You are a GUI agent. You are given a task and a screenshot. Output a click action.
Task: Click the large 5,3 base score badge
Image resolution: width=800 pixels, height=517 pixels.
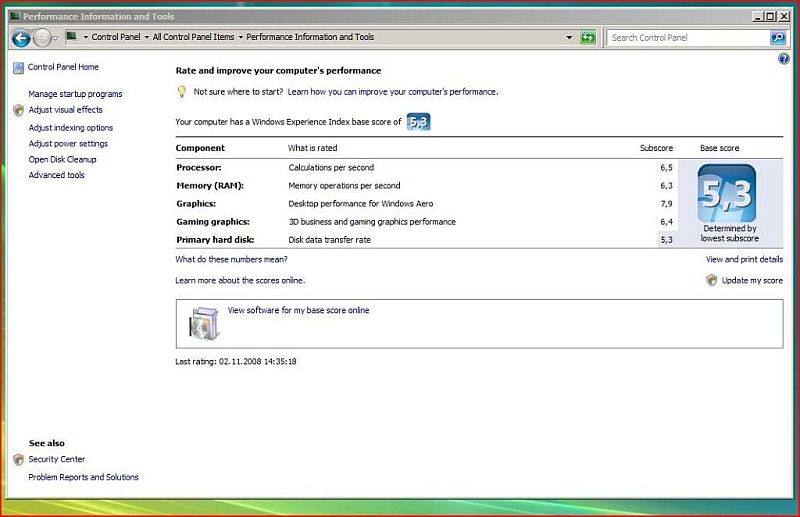(x=727, y=193)
